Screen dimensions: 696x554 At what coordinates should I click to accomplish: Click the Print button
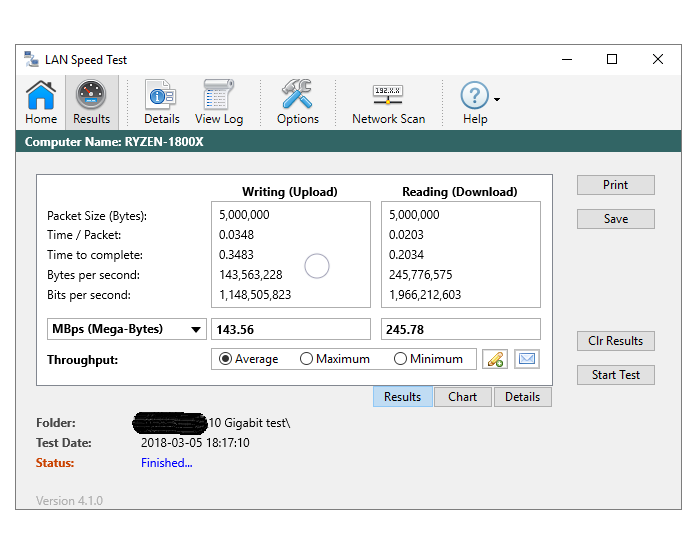616,185
